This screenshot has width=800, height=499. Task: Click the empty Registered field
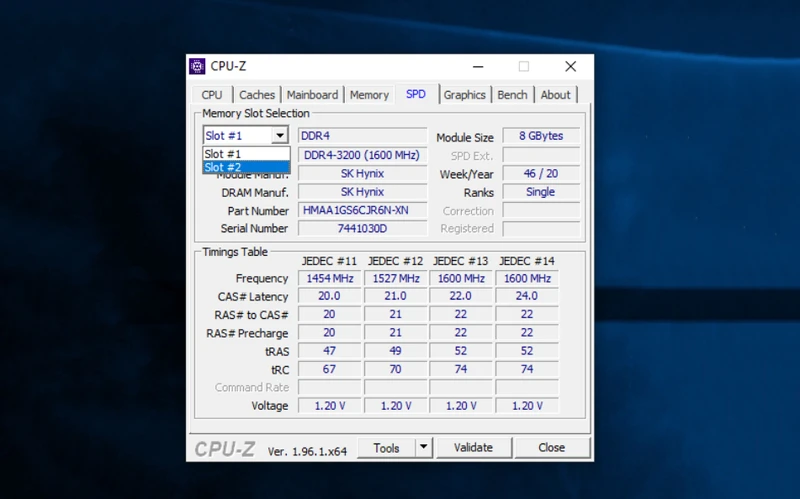click(x=541, y=228)
